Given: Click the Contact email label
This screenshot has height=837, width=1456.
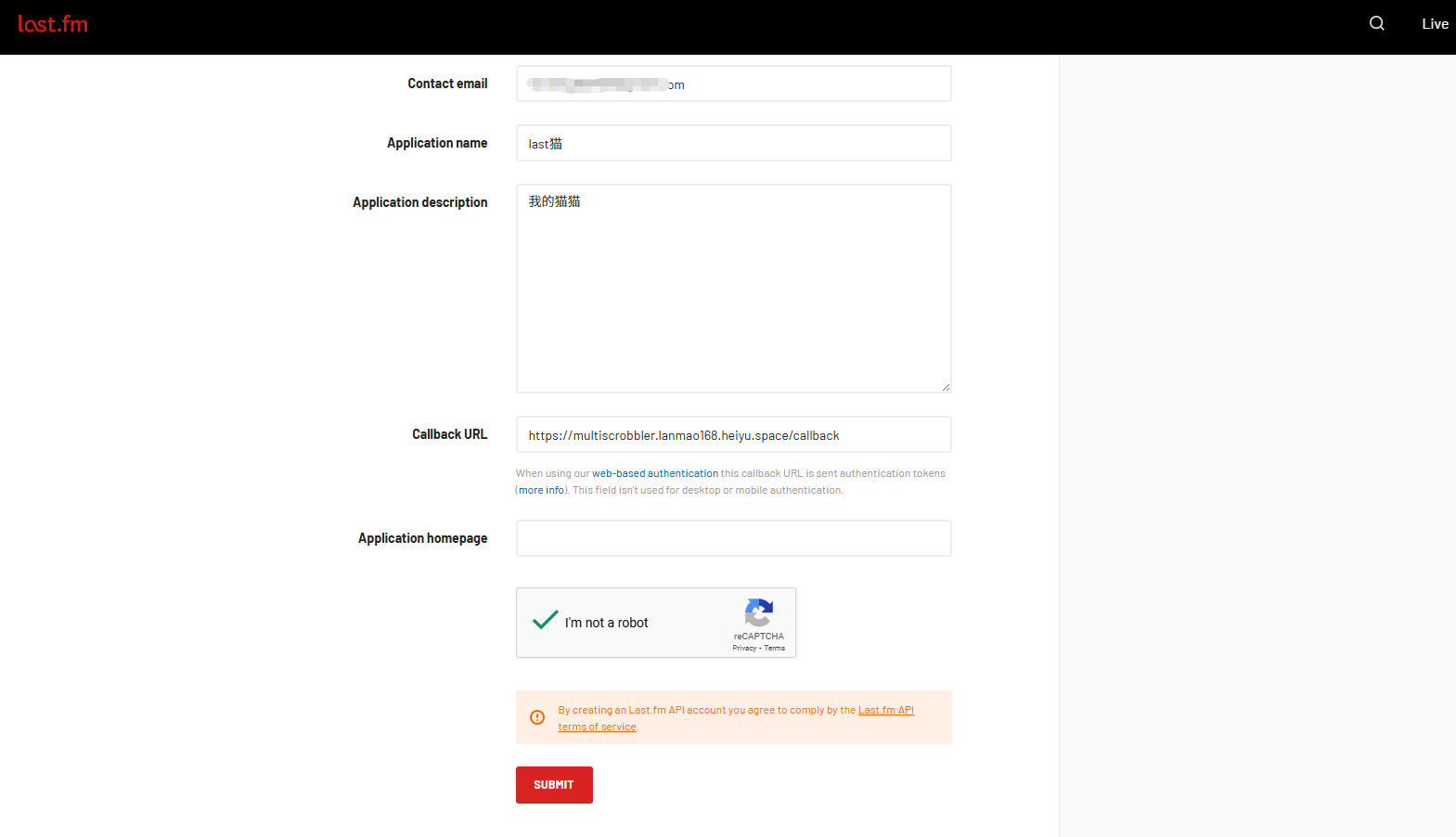Looking at the screenshot, I should [447, 84].
